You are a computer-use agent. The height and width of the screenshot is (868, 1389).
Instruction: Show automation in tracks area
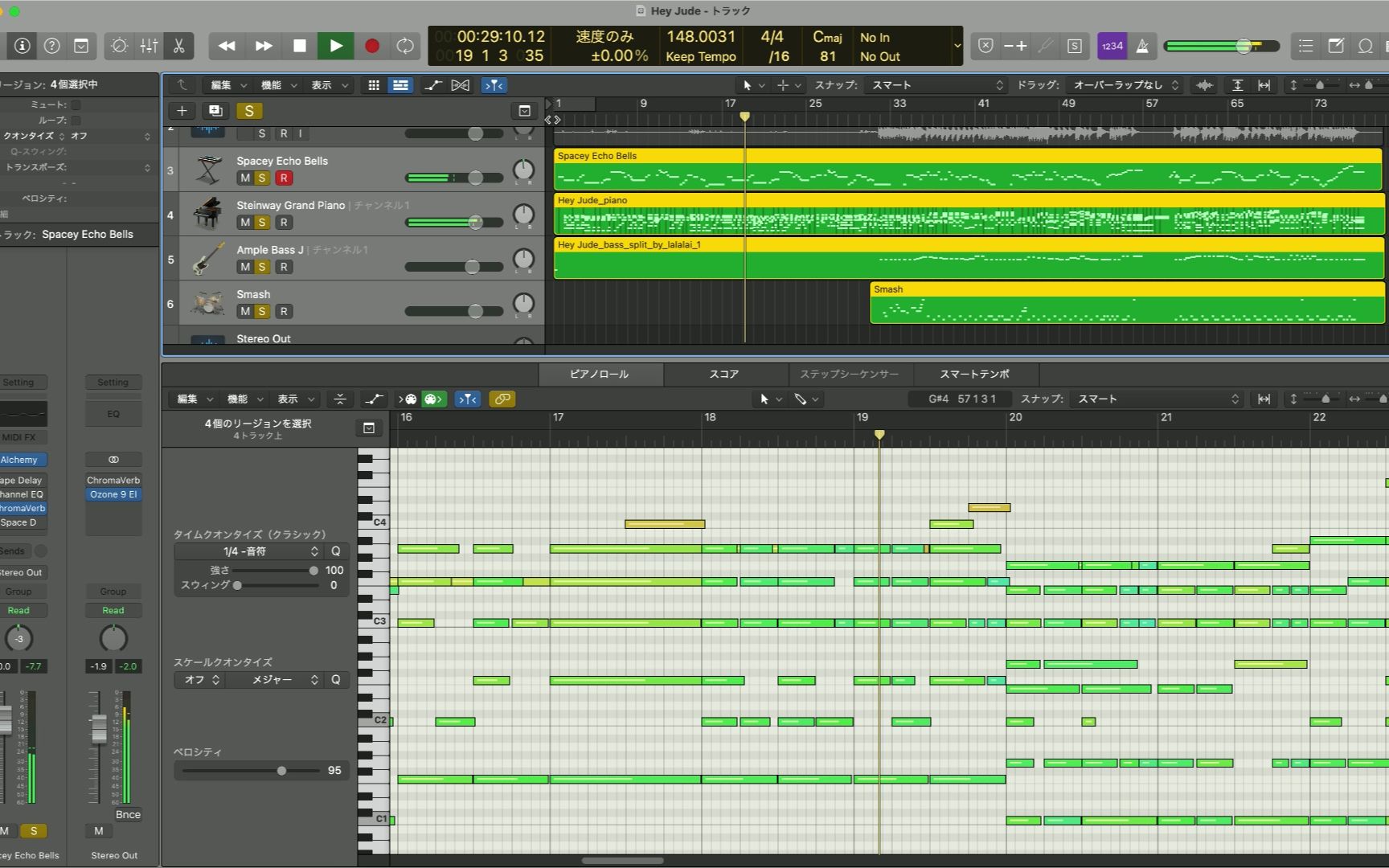pos(432,85)
